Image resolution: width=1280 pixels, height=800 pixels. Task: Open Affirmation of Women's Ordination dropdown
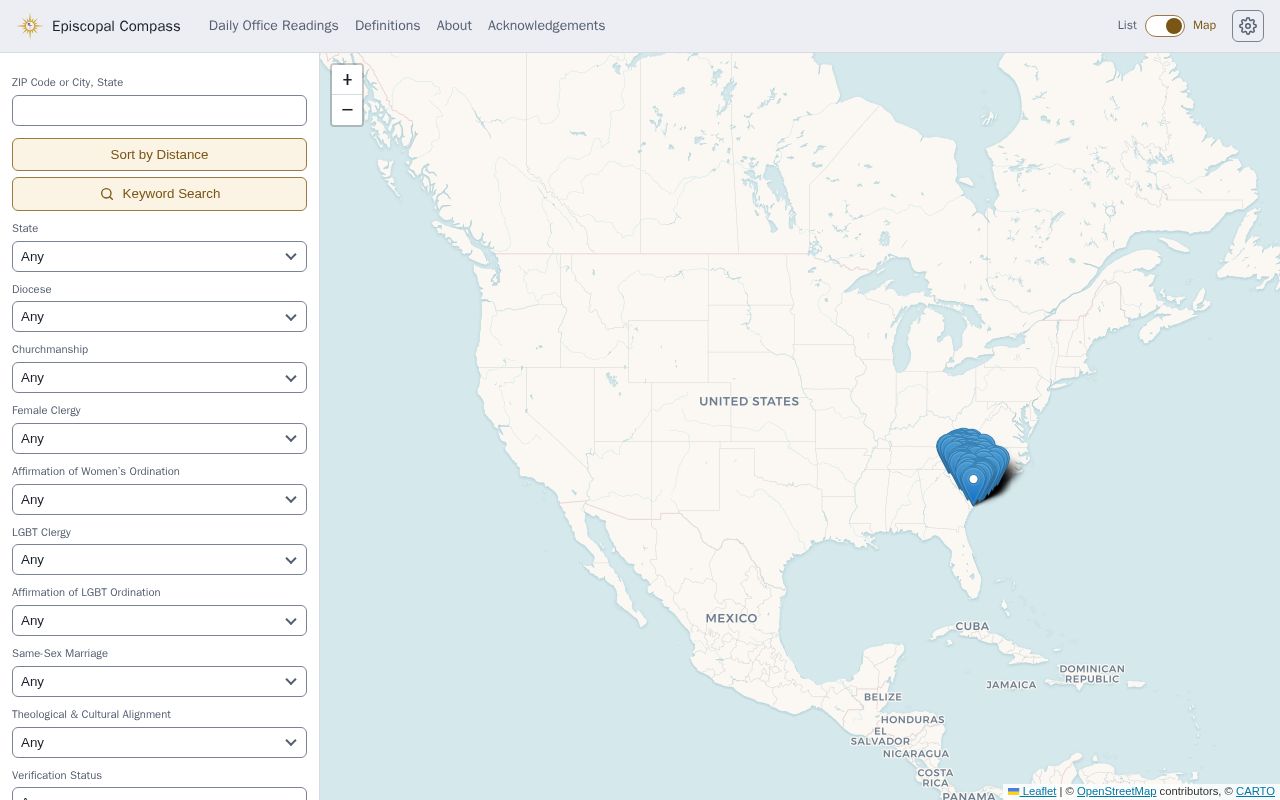tap(159, 499)
